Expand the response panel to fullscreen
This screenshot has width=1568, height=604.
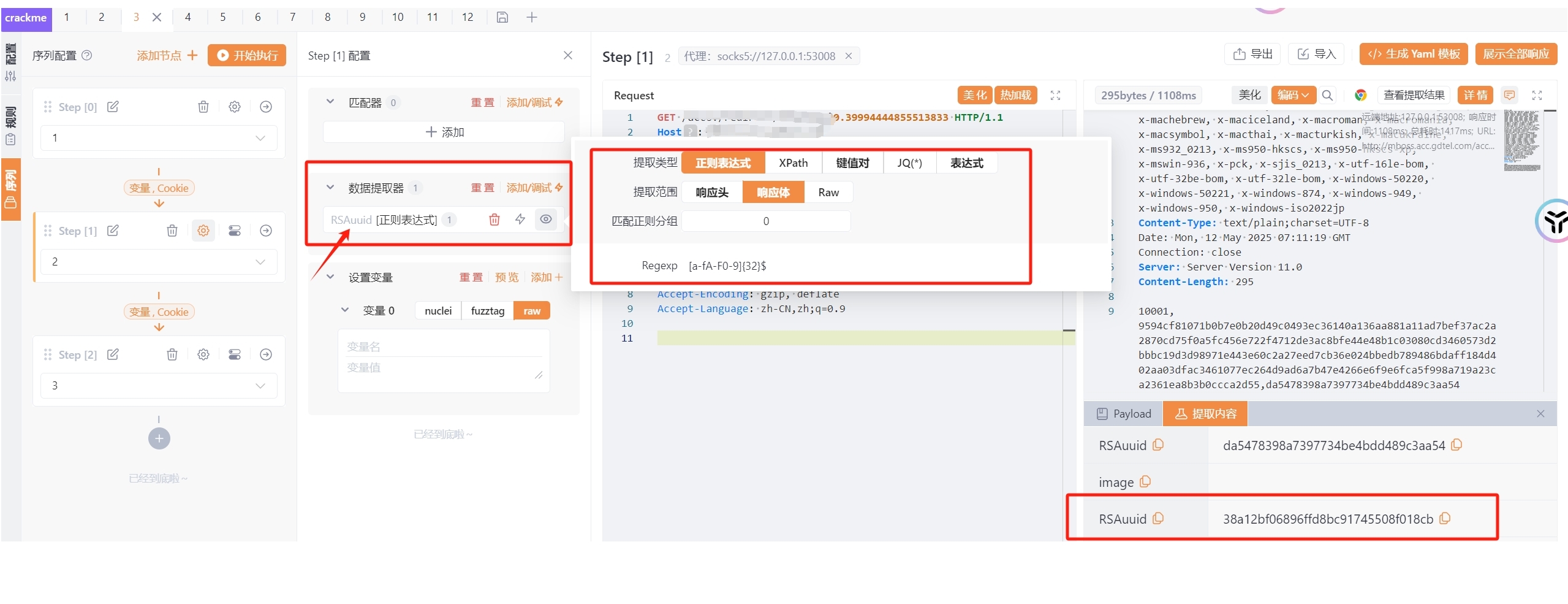coord(1537,95)
